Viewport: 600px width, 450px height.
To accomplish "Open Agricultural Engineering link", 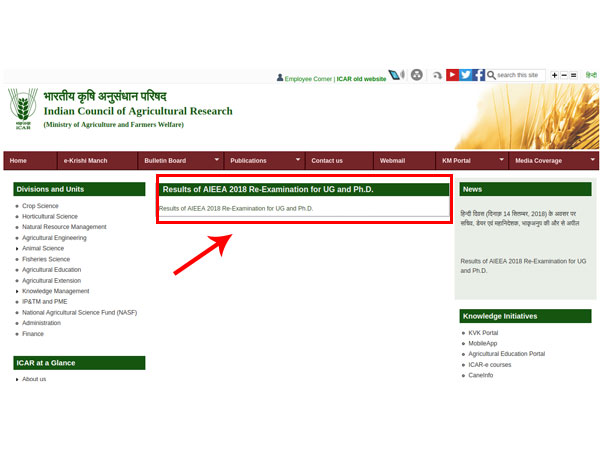I will click(x=54, y=238).
